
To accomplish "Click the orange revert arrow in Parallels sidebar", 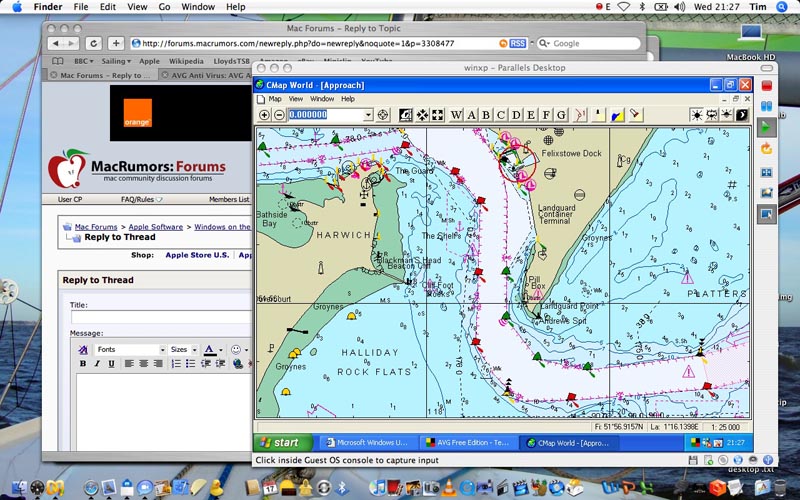I will [x=766, y=149].
